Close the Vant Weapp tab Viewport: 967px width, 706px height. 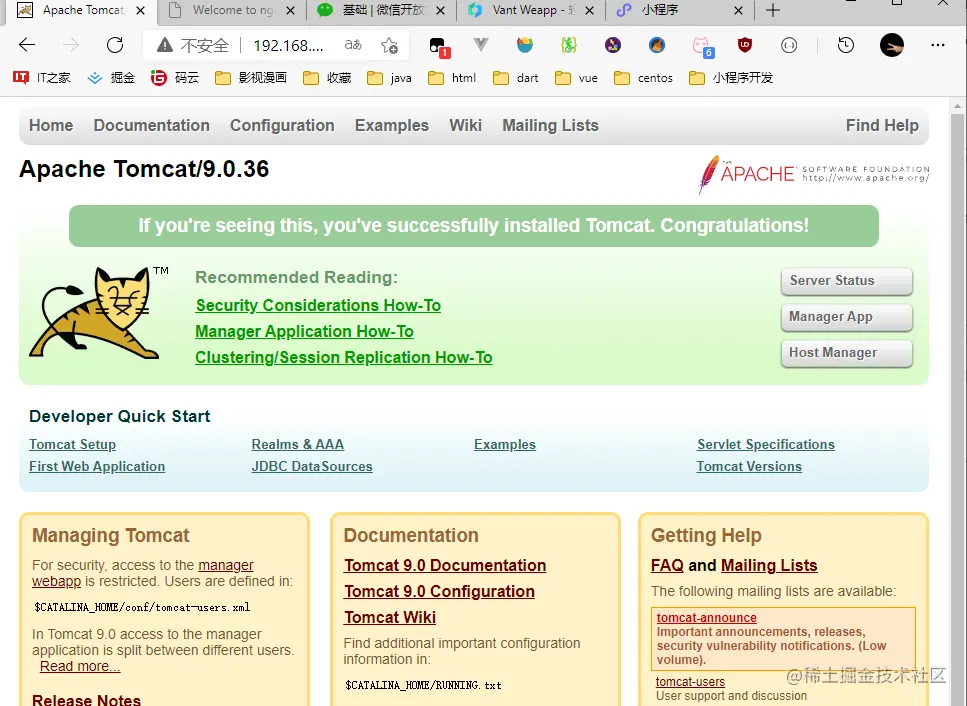tap(590, 10)
